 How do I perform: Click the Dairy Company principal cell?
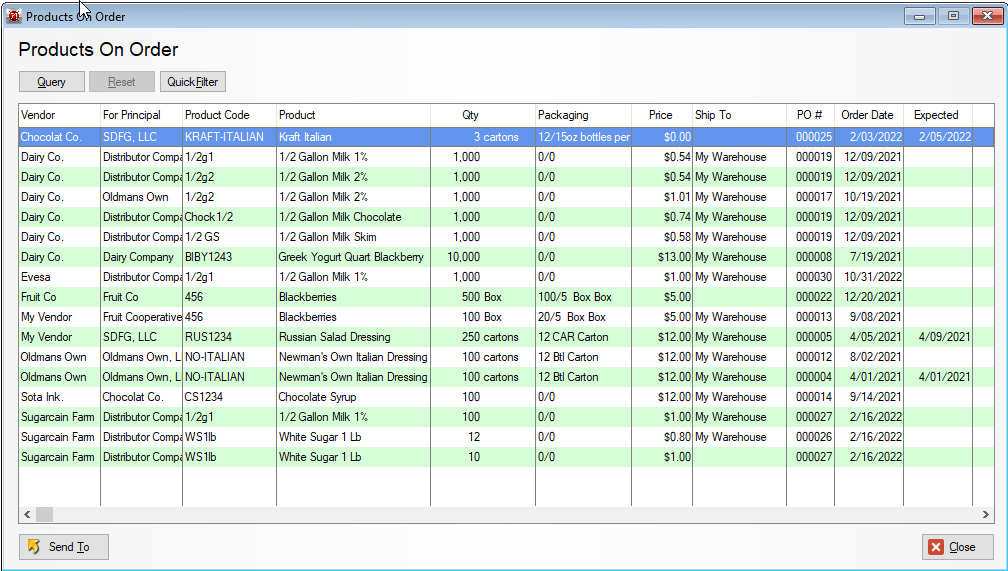pos(141,257)
